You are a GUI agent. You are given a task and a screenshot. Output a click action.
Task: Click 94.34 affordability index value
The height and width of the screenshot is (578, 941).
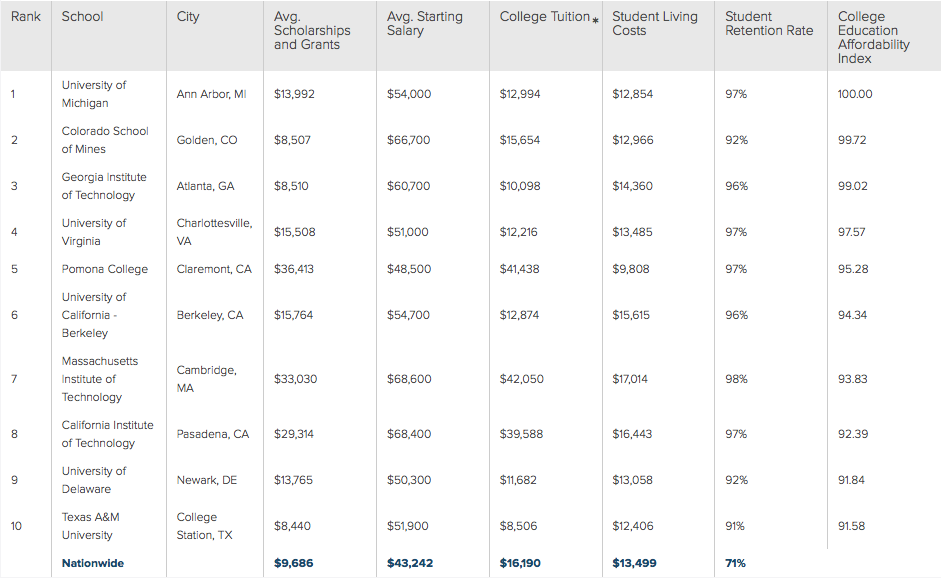[852, 315]
